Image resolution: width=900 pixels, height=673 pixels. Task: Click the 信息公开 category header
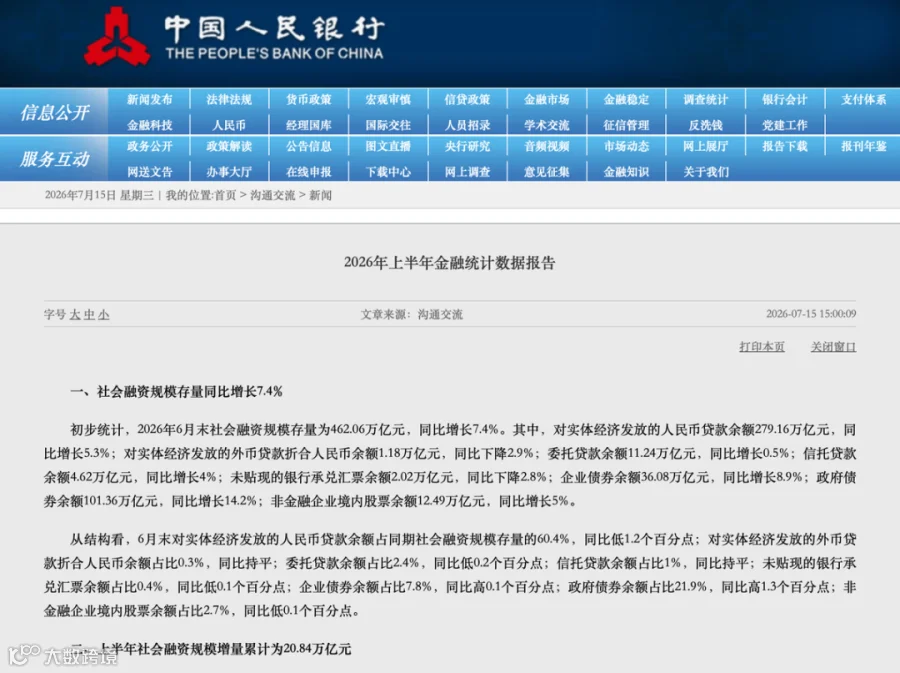(55, 112)
